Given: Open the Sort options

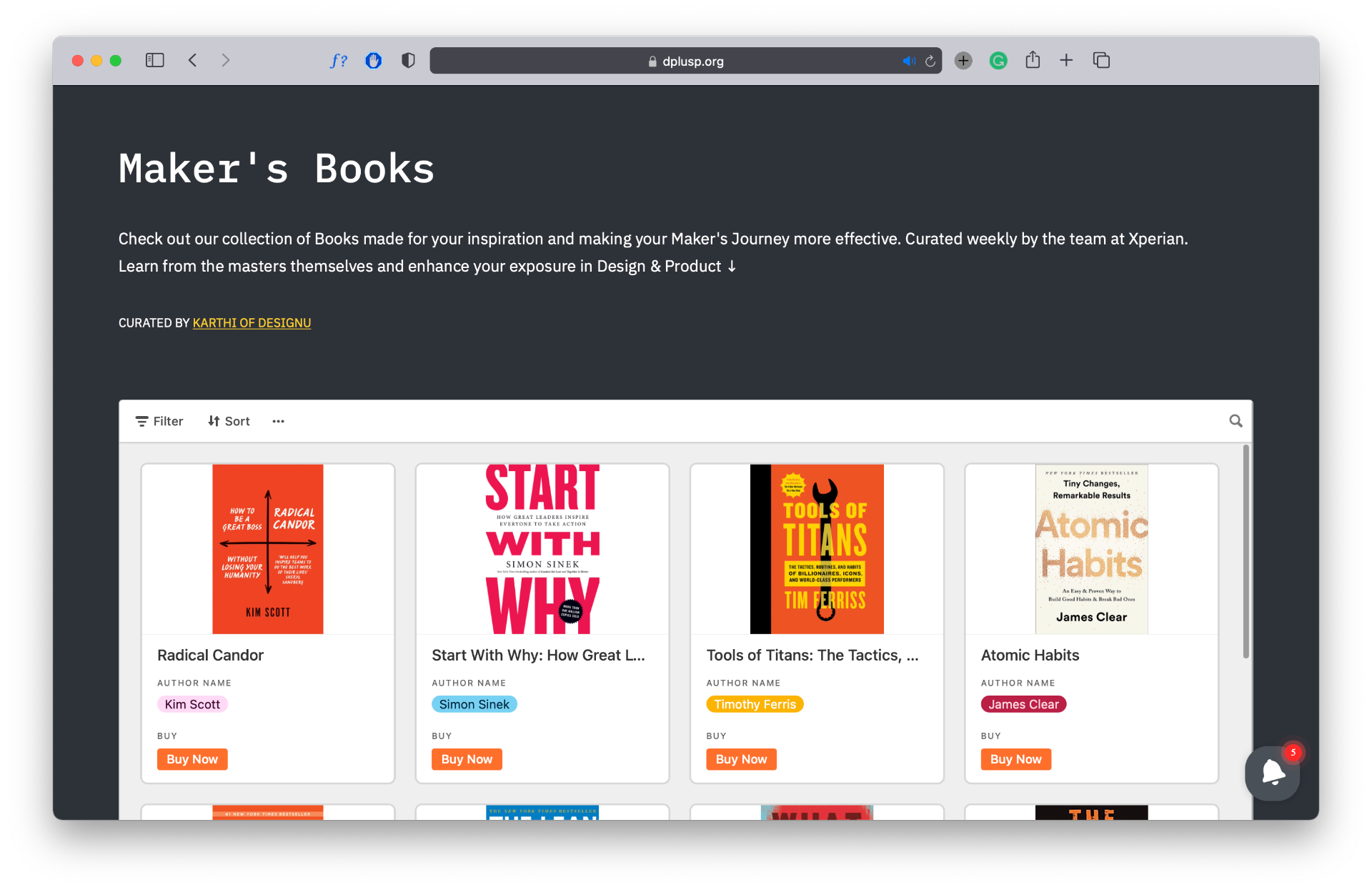Looking at the screenshot, I should coord(229,421).
